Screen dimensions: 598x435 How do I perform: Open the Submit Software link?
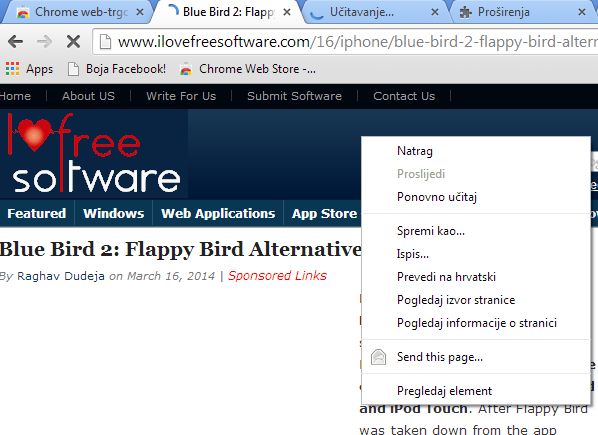294,96
